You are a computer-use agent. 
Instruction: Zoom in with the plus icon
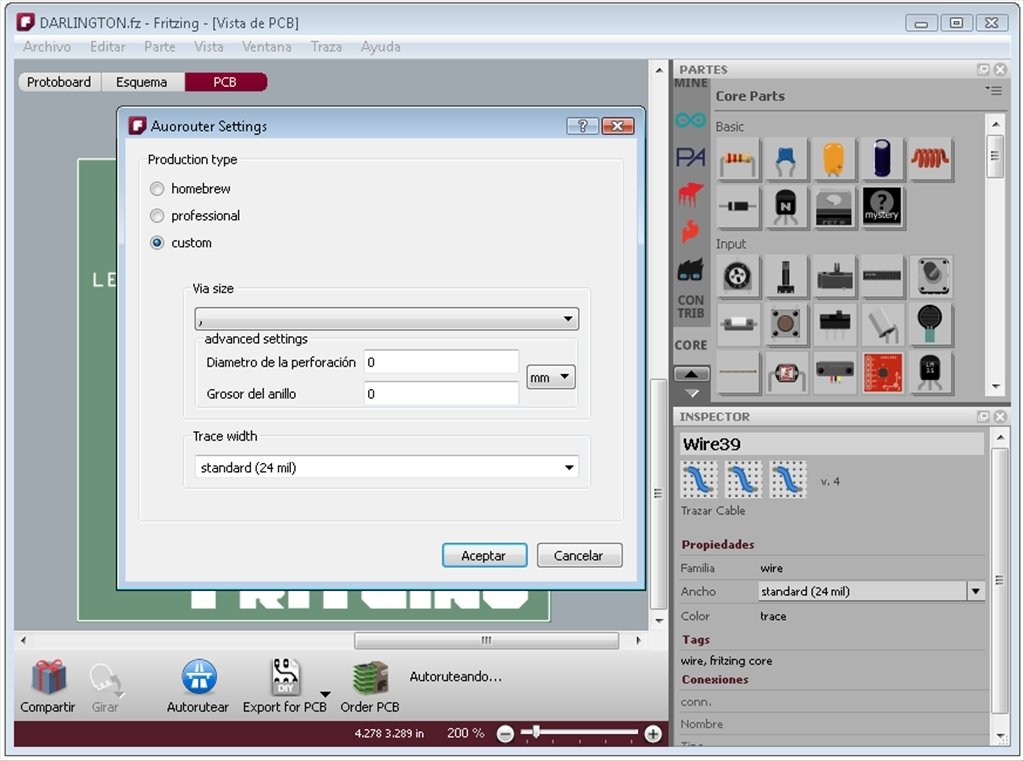pos(652,734)
